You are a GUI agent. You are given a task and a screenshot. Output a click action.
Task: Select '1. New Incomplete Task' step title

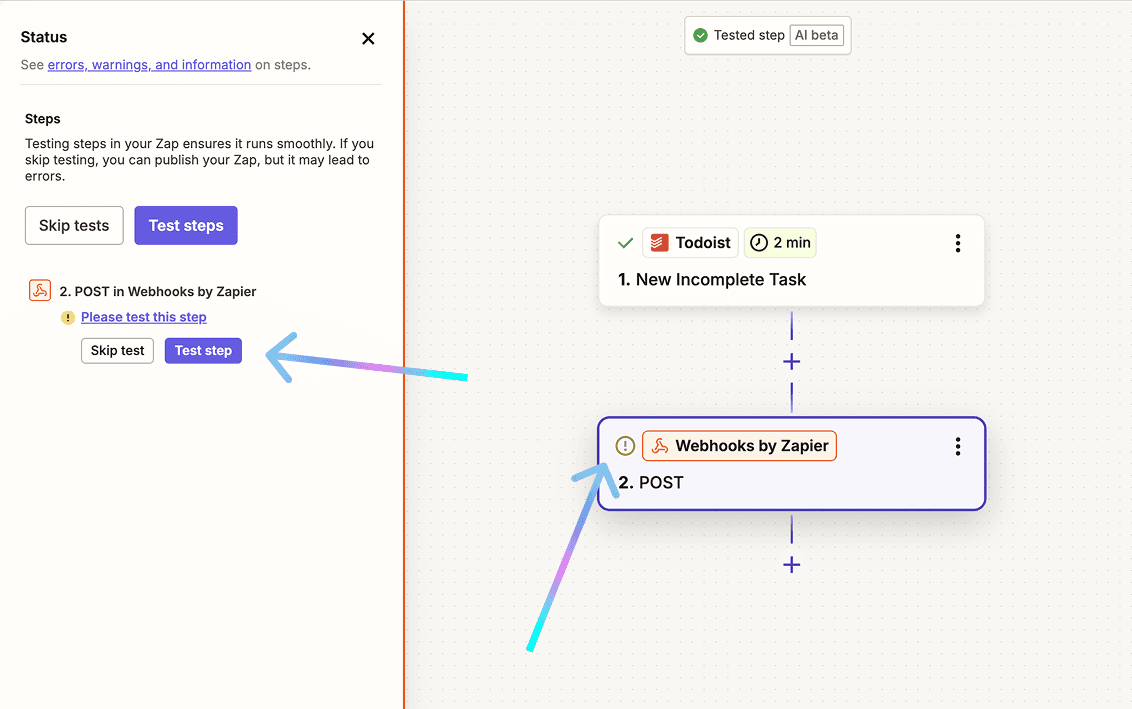712,279
